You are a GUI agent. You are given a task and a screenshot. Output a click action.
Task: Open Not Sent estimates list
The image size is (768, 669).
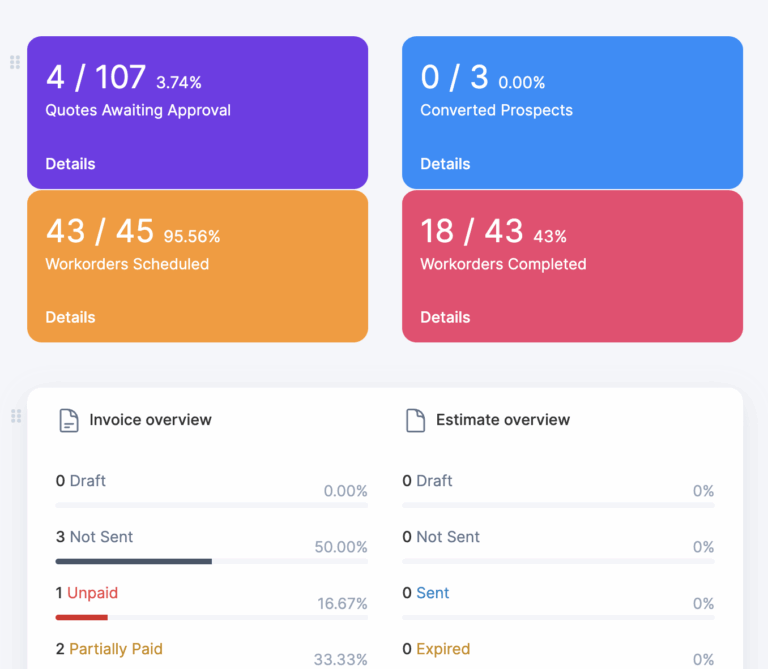click(x=447, y=537)
